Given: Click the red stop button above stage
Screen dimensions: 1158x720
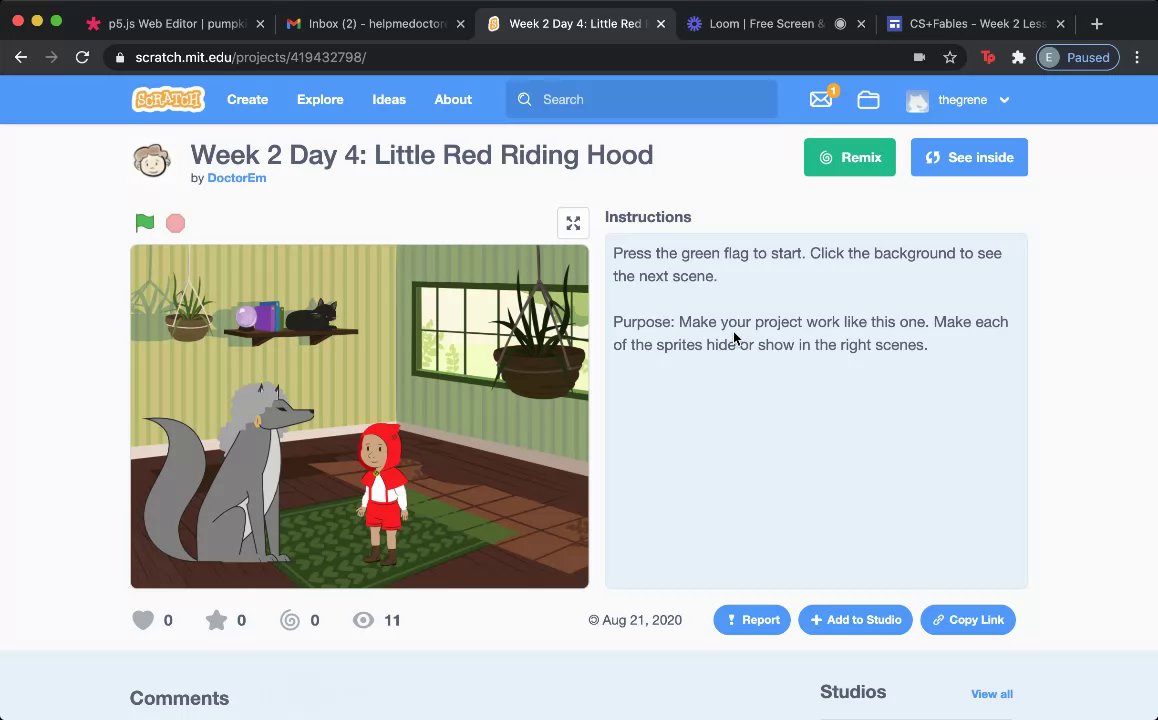Looking at the screenshot, I should coord(175,223).
